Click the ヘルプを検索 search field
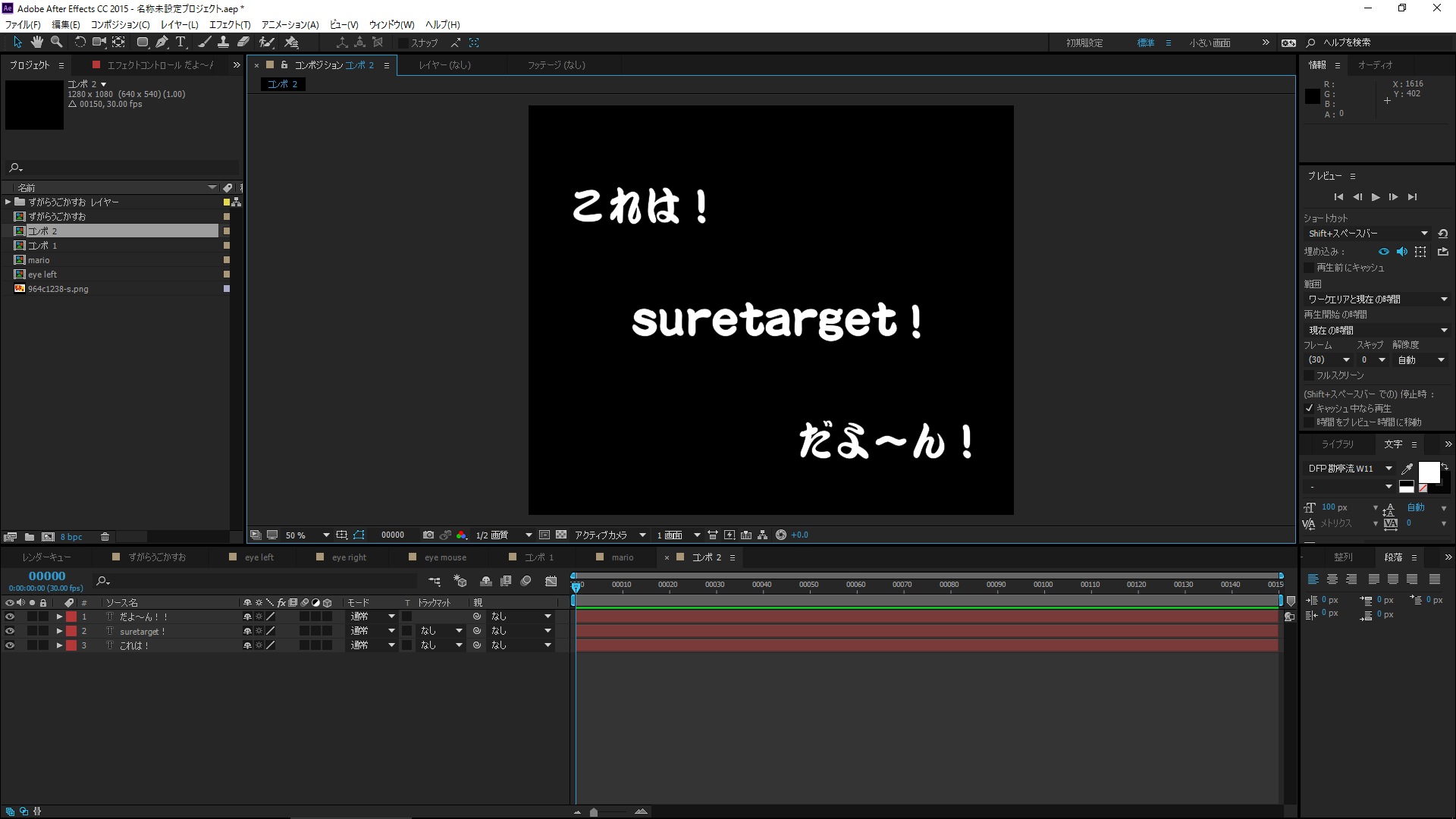The width and height of the screenshot is (1456, 819). pos(1376,43)
